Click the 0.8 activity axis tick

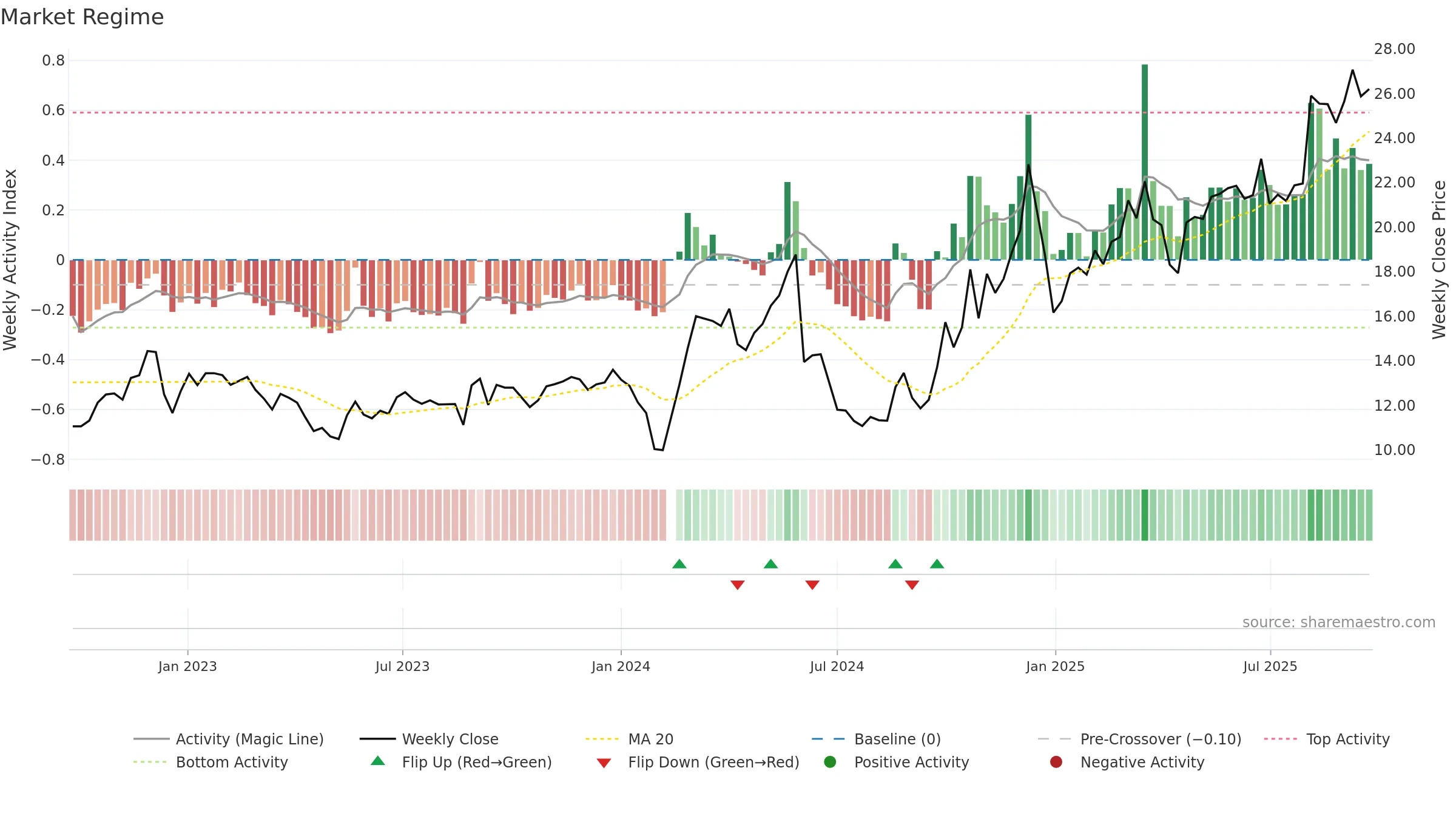53,60
